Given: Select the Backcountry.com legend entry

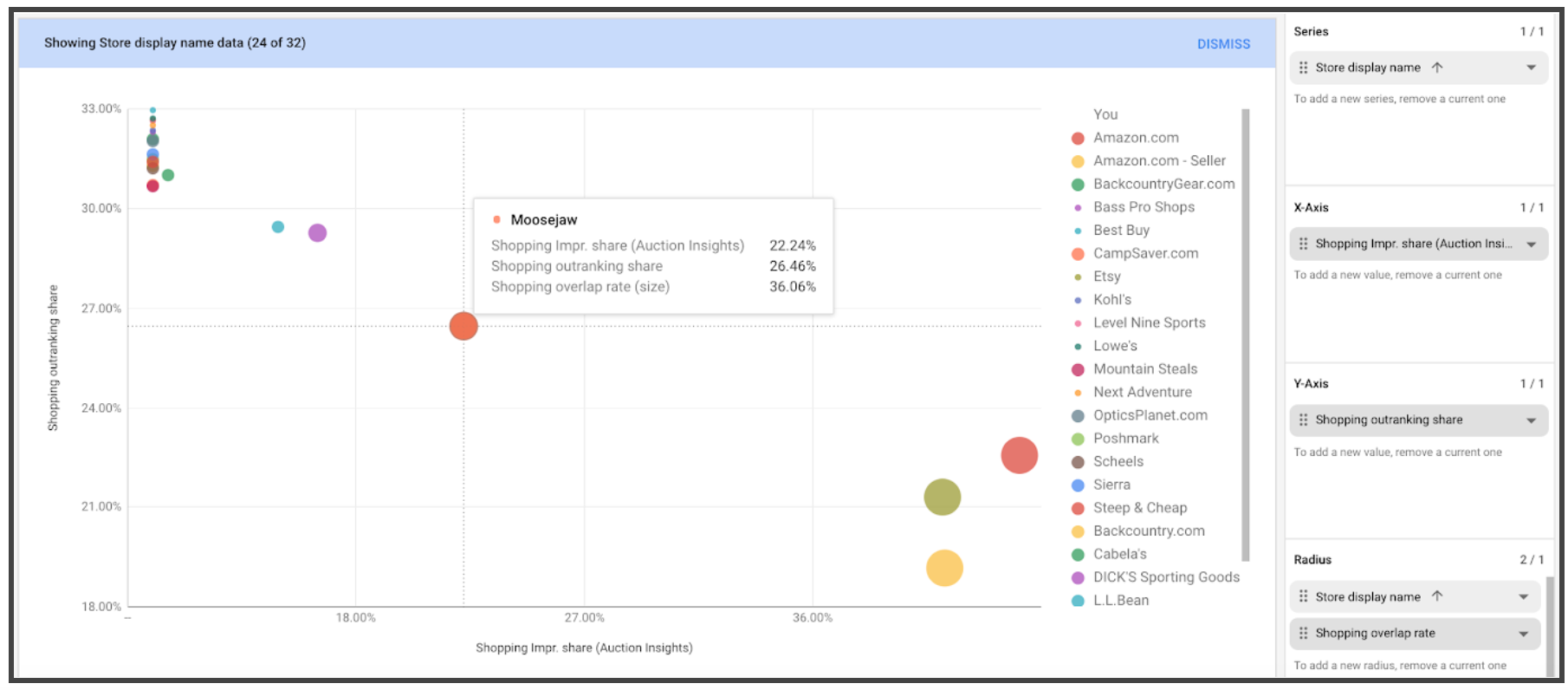Looking at the screenshot, I should [1138, 531].
